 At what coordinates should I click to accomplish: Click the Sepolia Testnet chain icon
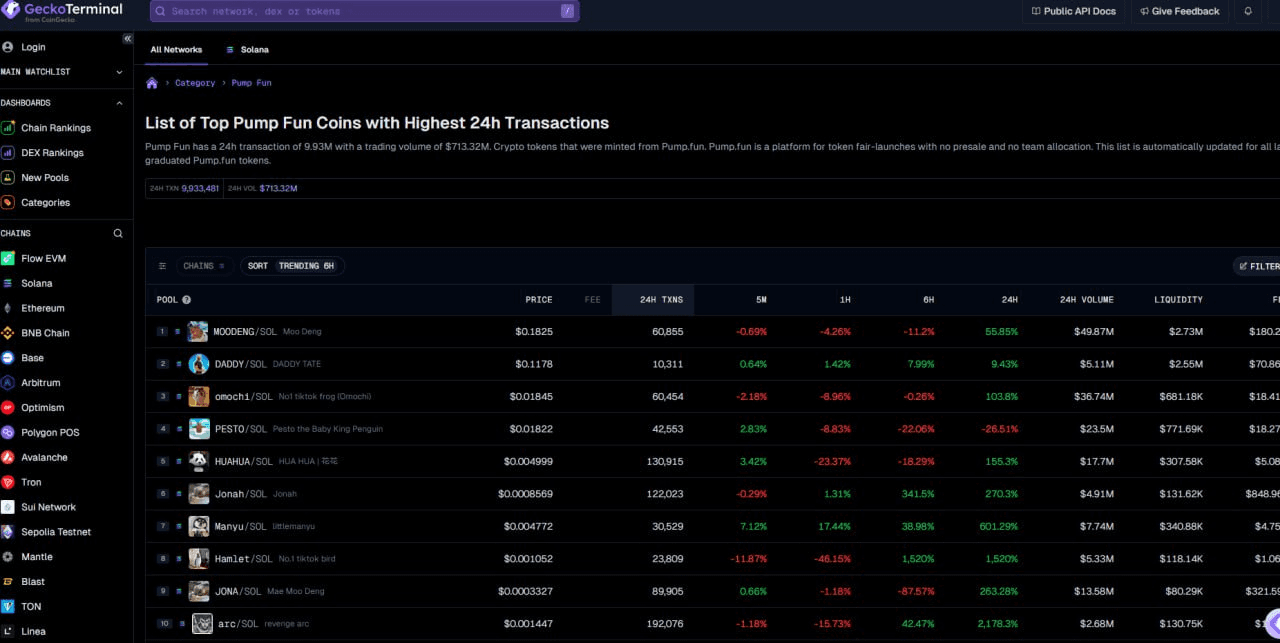tap(8, 532)
